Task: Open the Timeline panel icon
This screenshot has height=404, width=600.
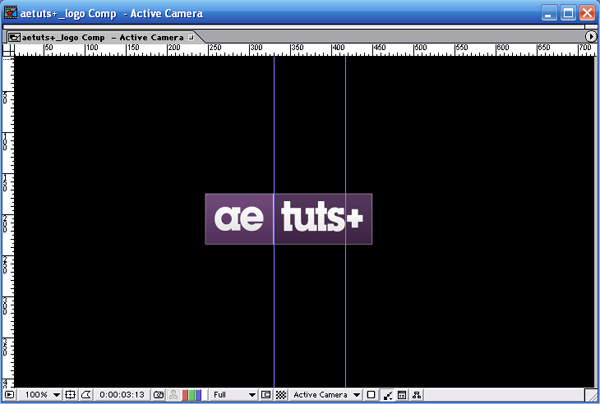Action: coord(402,395)
